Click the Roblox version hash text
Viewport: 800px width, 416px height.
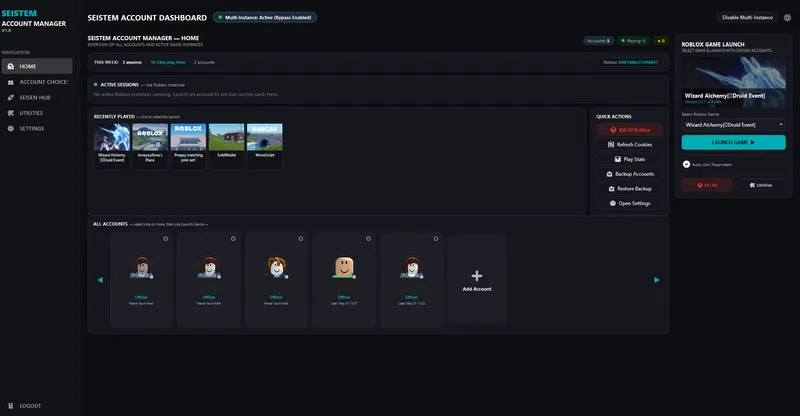coord(638,62)
